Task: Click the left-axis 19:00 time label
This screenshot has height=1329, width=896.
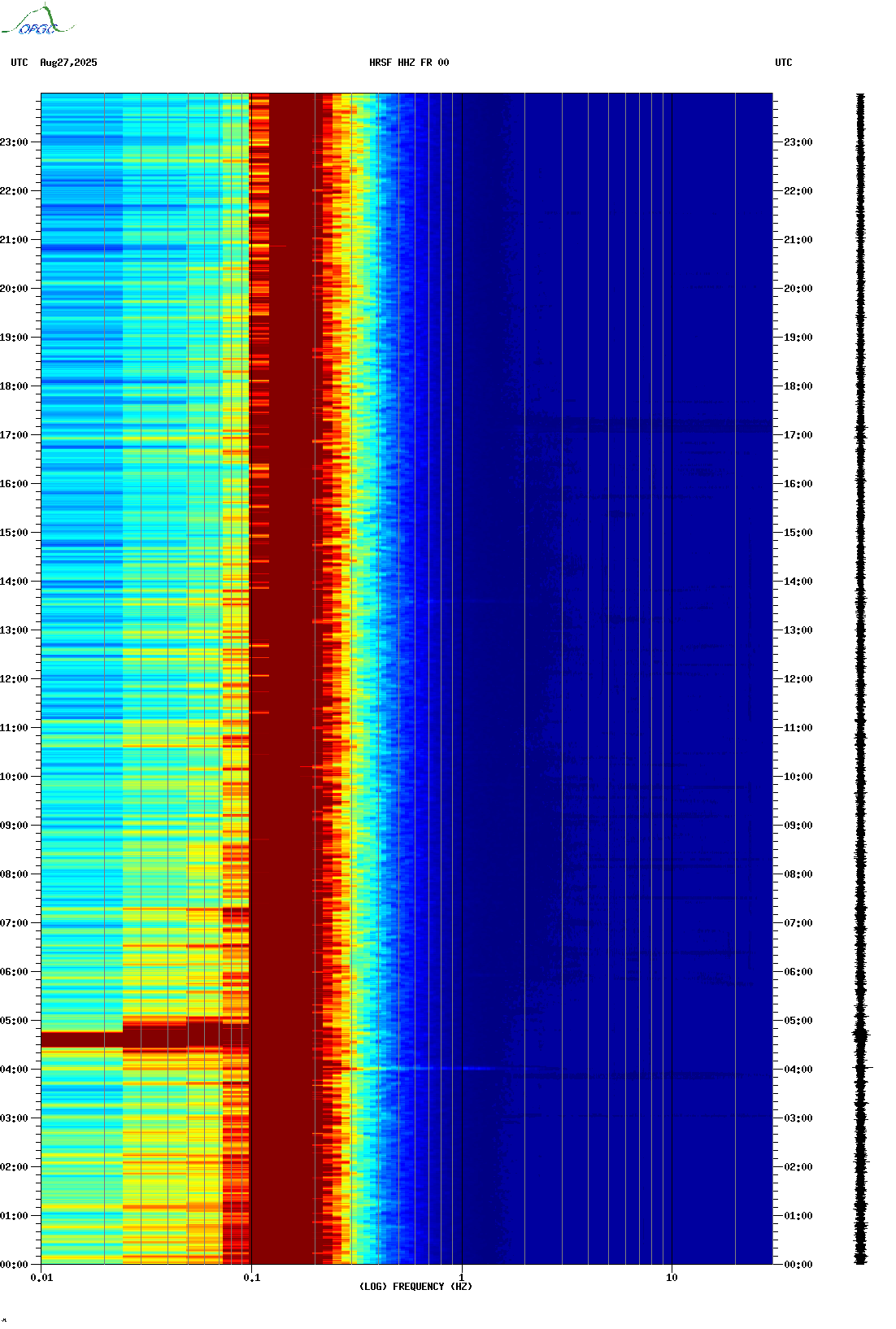Action: (x=14, y=338)
